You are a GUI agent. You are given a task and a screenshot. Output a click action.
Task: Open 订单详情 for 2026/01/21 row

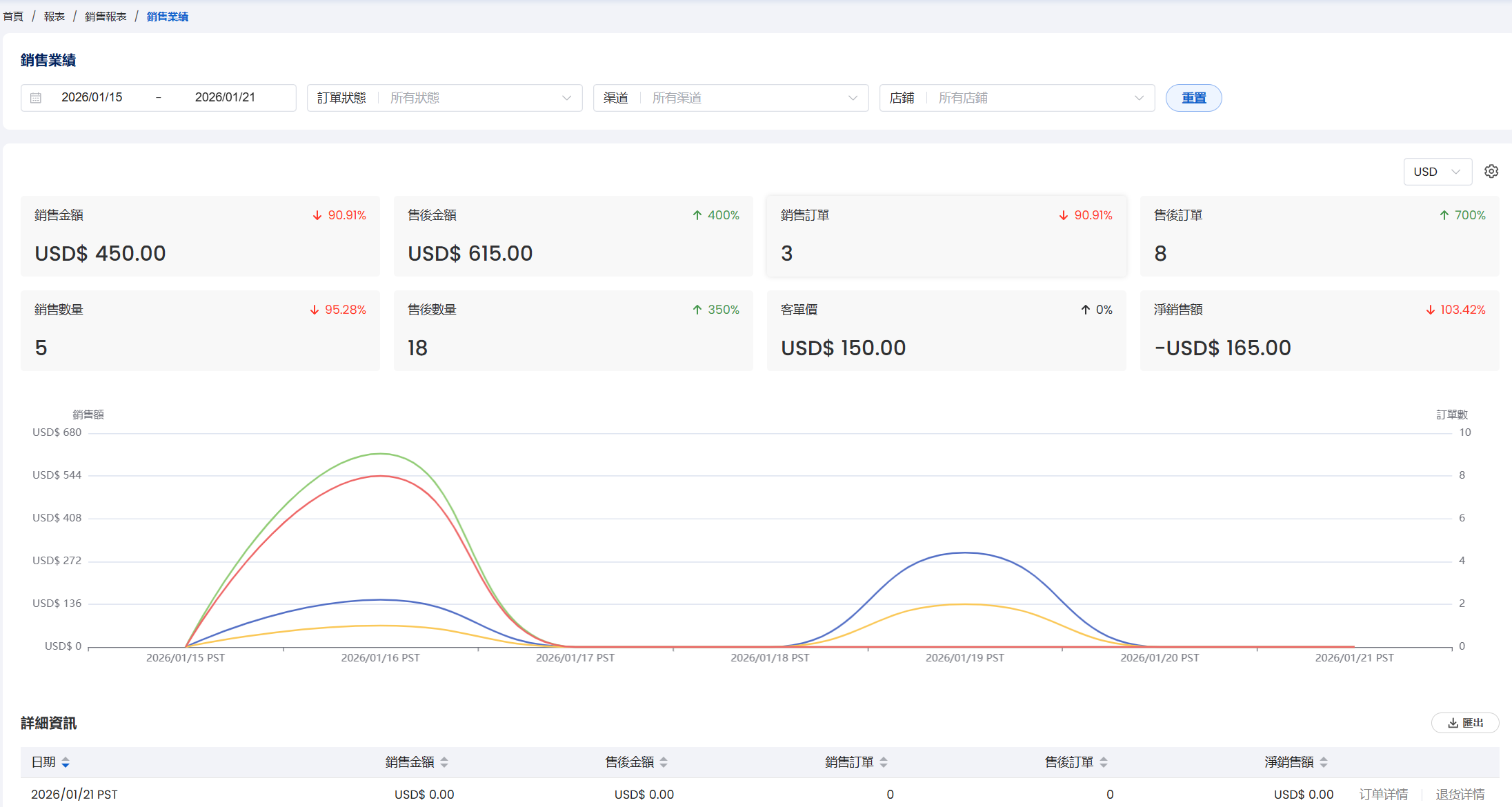click(1383, 795)
